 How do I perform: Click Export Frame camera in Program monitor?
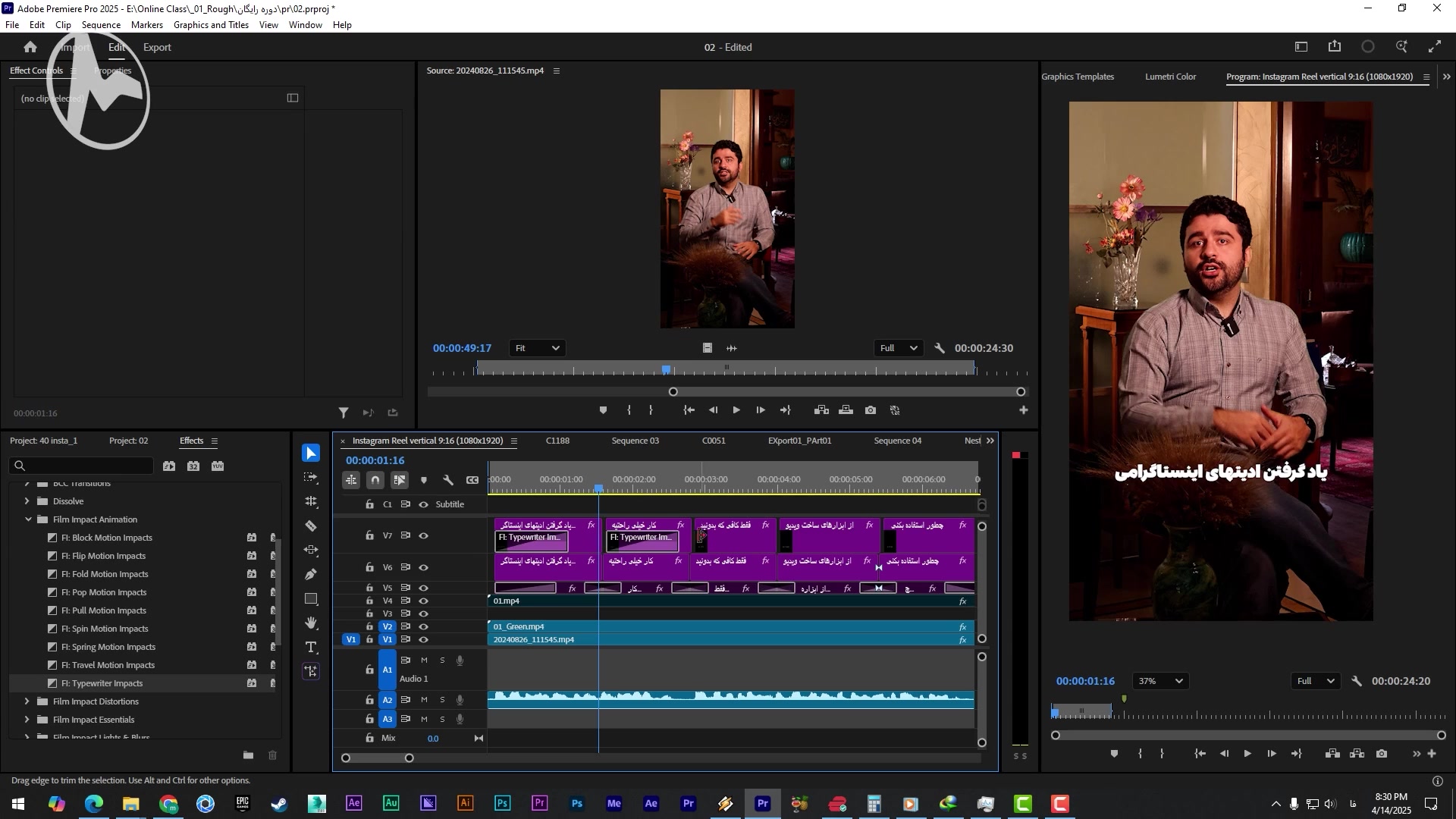1382,754
